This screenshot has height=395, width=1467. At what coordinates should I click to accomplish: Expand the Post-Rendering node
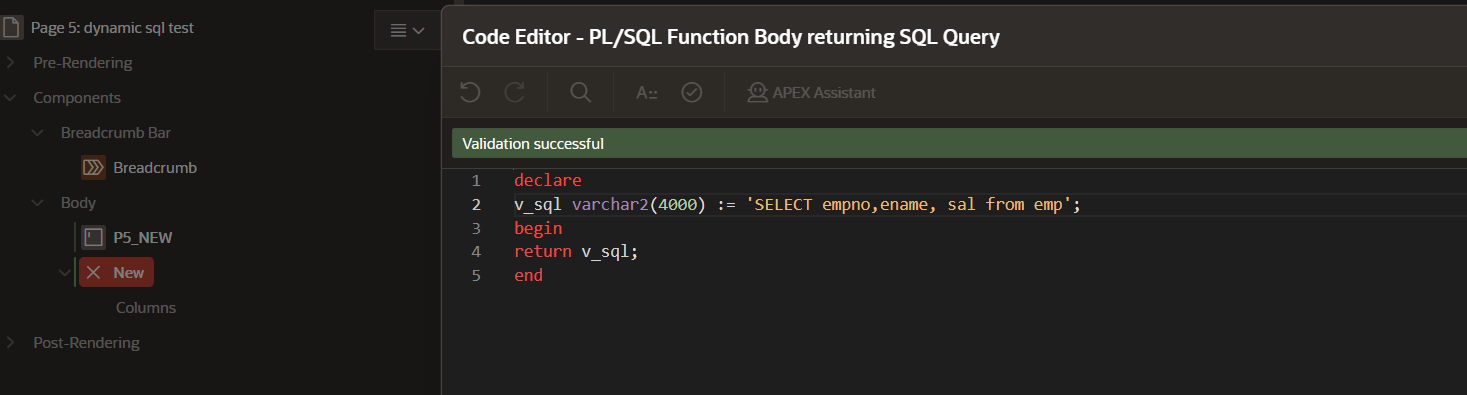tap(10, 342)
